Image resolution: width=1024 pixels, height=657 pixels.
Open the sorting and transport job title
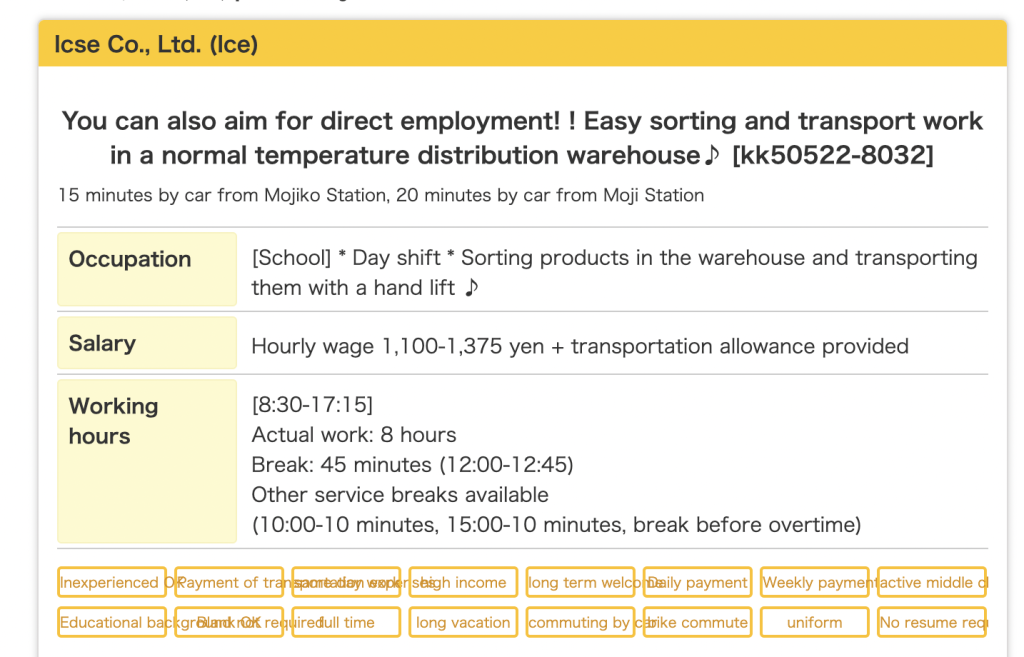(522, 138)
